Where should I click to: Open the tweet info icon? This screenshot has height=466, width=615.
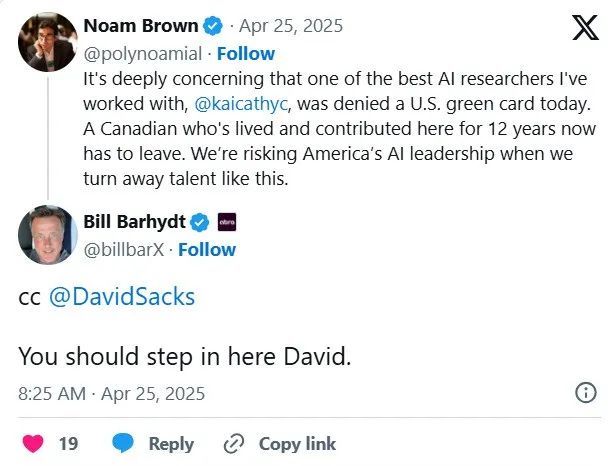pyautogui.click(x=586, y=392)
